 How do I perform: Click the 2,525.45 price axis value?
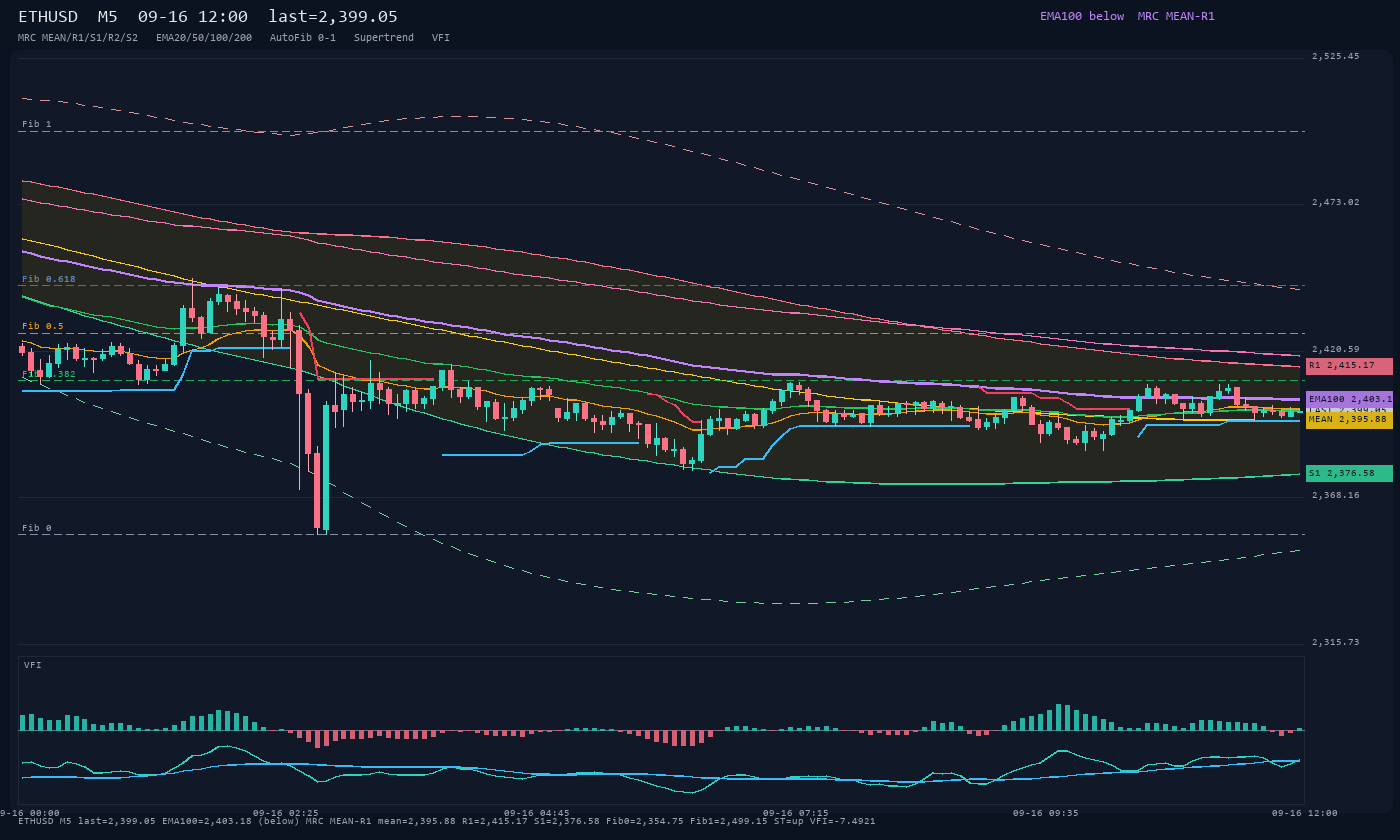click(x=1335, y=57)
